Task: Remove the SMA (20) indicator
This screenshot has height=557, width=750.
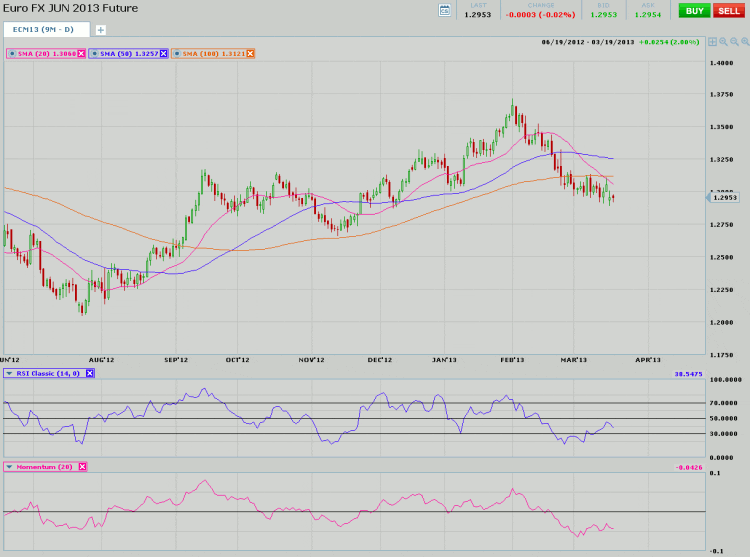Action: (81, 53)
